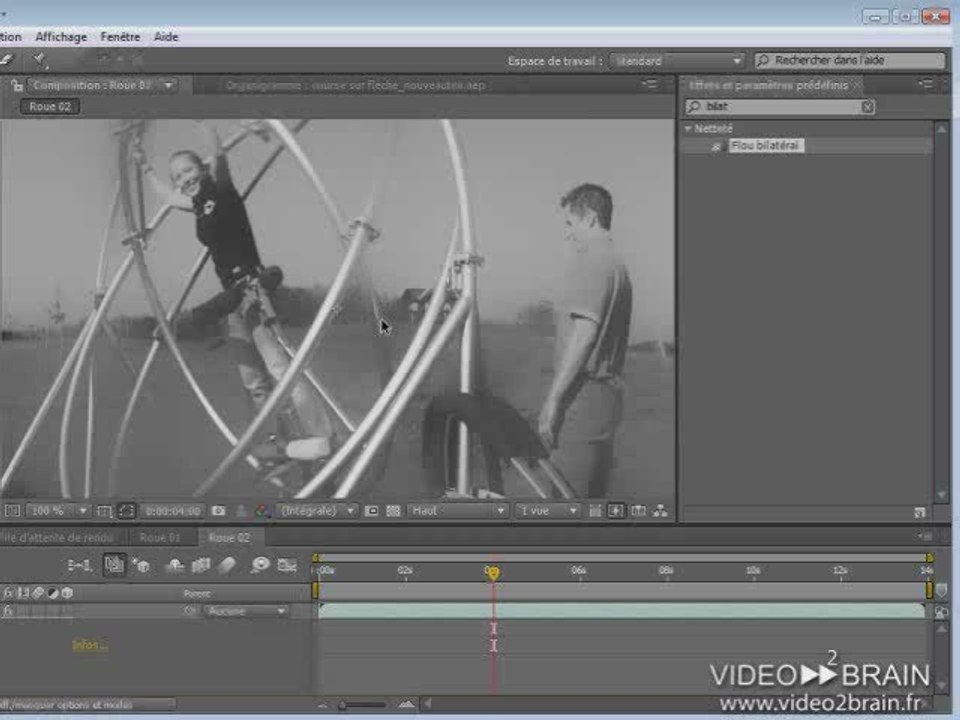Switch to the Roue 02 timeline tab
Image resolution: width=960 pixels, height=720 pixels.
click(229, 538)
